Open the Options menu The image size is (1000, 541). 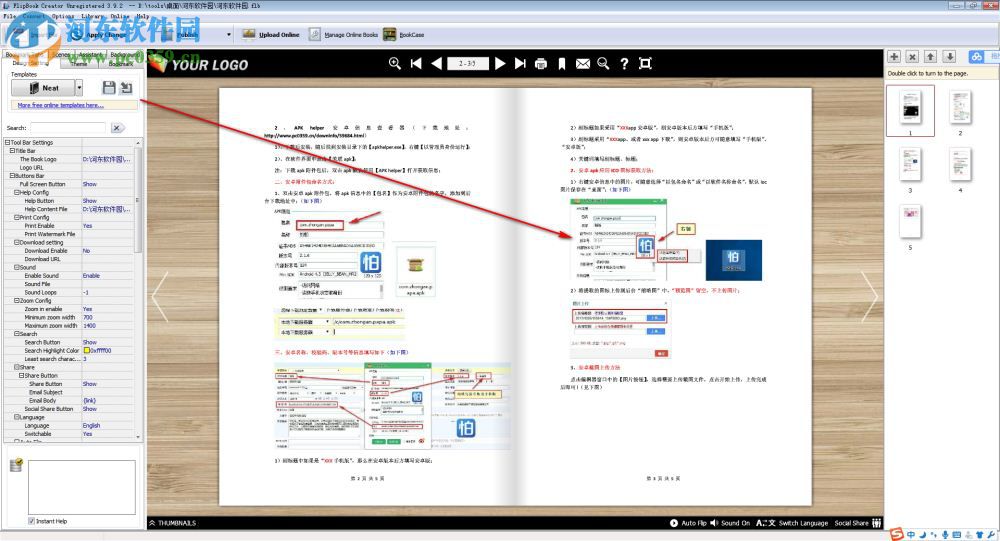[63, 16]
